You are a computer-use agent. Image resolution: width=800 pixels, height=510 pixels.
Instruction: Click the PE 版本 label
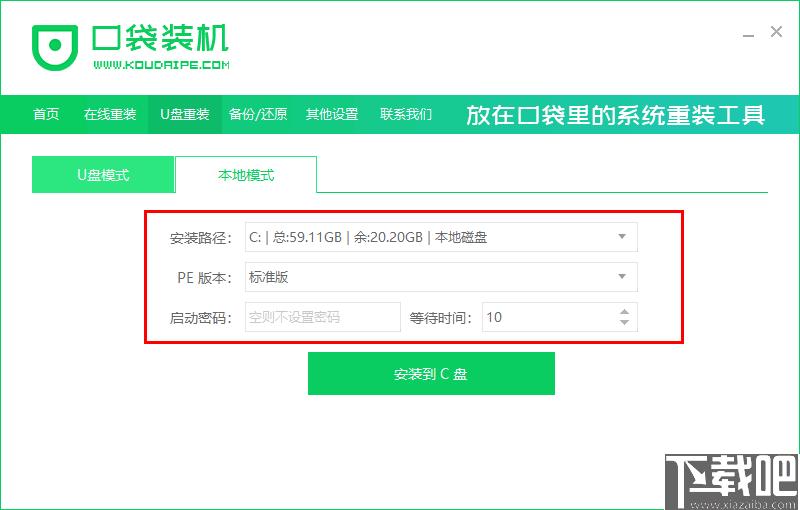204,277
